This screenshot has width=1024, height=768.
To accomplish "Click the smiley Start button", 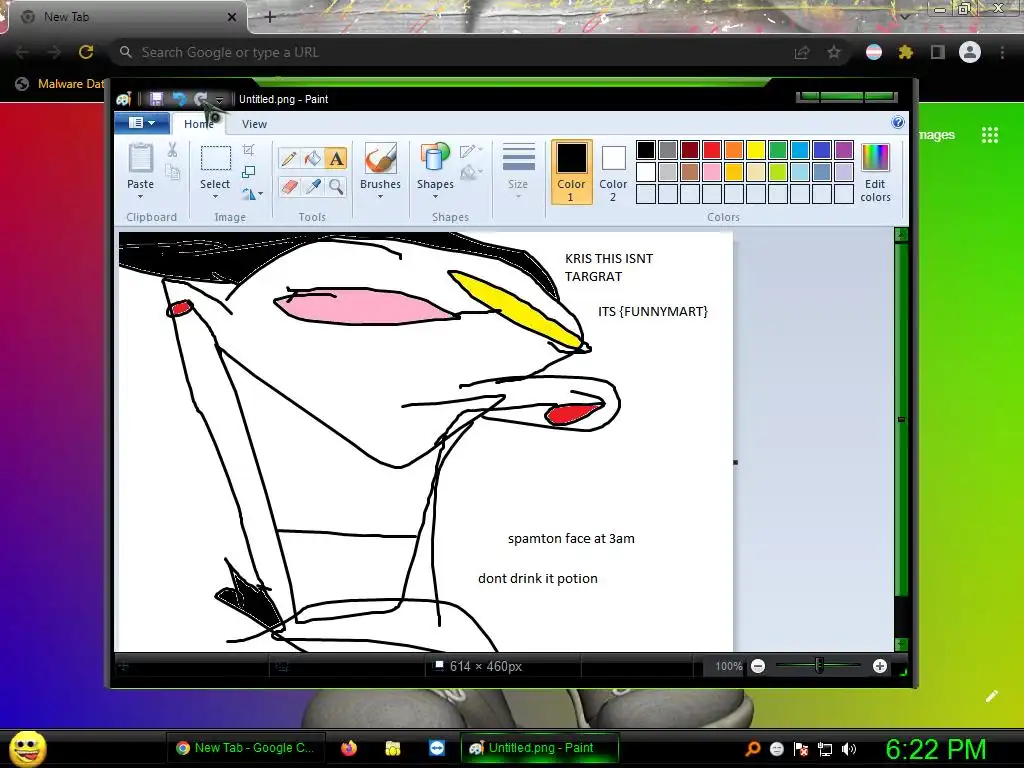I will tap(28, 748).
